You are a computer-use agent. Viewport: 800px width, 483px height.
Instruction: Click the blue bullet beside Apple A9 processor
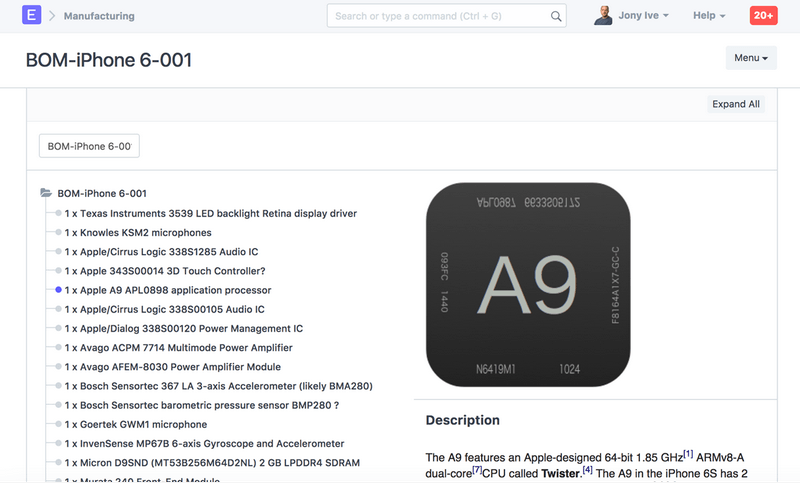coord(59,290)
